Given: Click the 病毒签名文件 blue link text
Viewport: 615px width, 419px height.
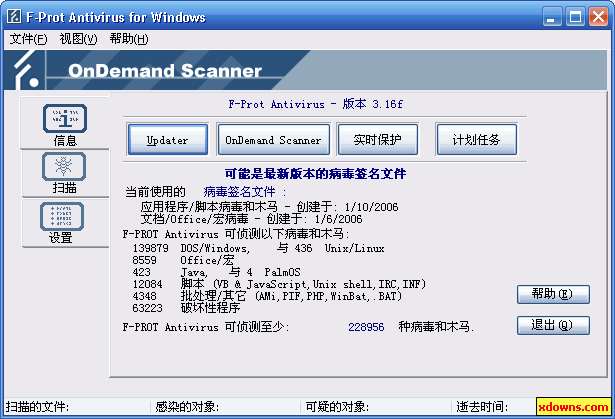Looking at the screenshot, I should click(239, 192).
